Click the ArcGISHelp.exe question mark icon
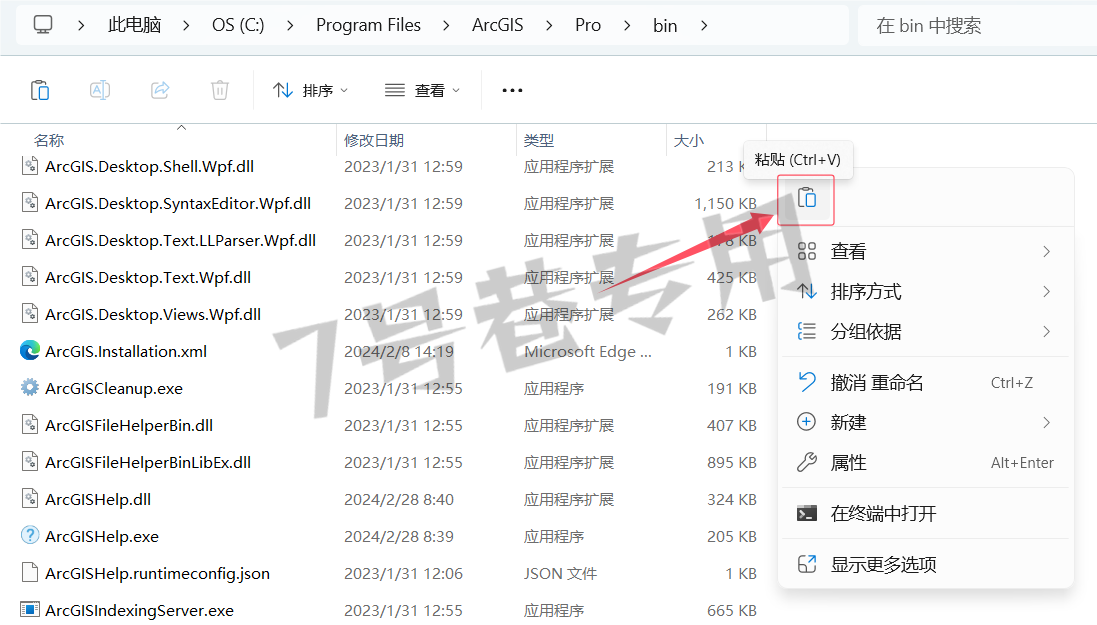 29,535
